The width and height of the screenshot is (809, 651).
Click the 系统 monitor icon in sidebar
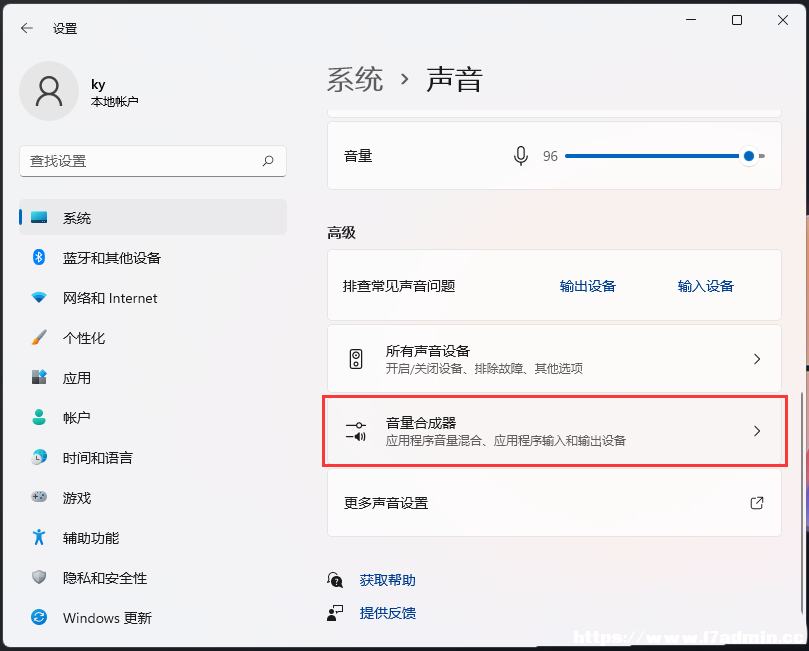tap(39, 218)
